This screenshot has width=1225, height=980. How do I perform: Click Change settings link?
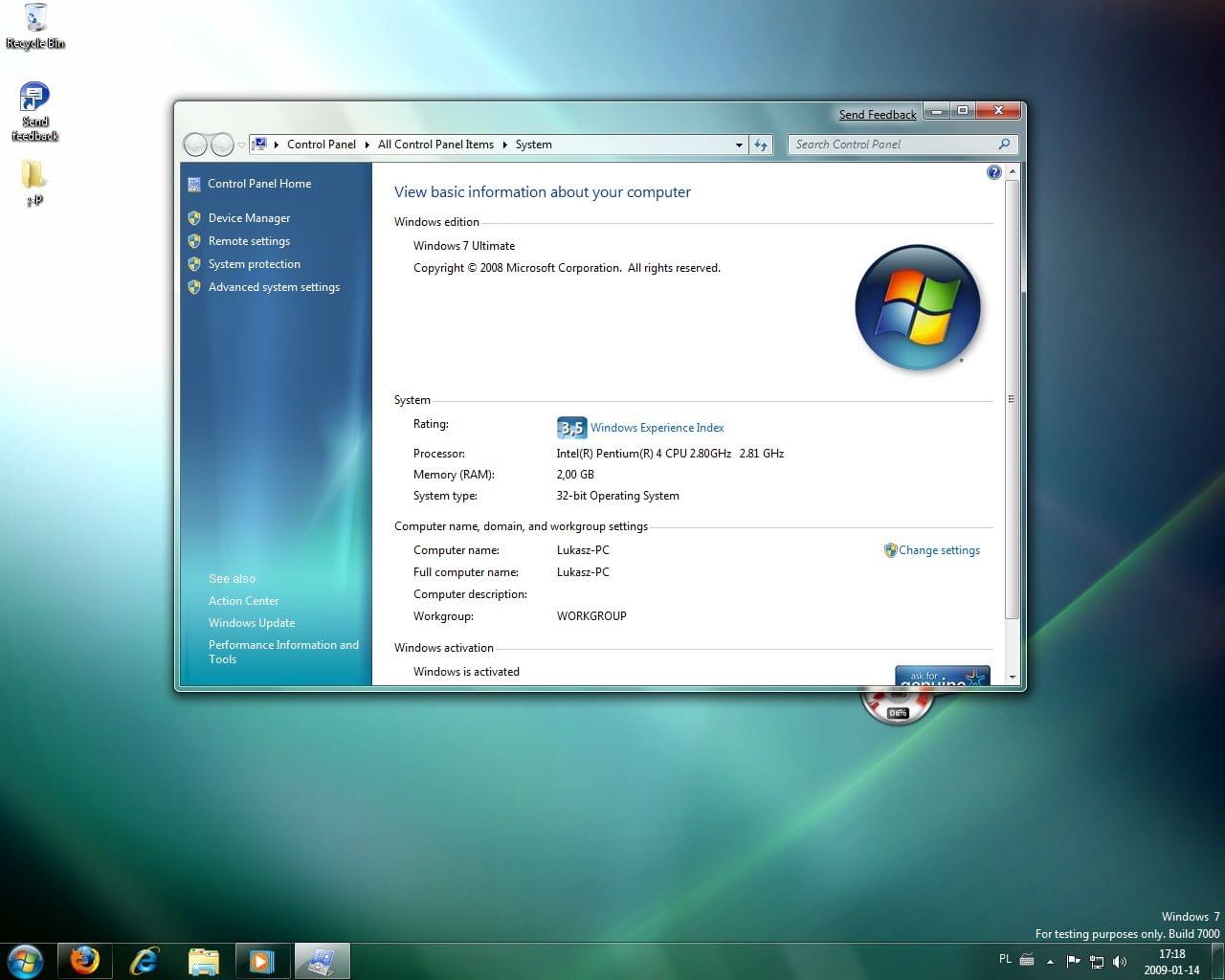tap(939, 550)
